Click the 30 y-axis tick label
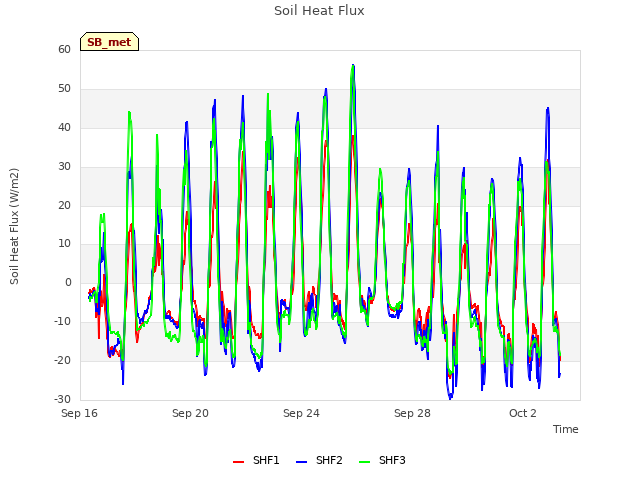Image resolution: width=640 pixels, height=480 pixels. click(64, 167)
